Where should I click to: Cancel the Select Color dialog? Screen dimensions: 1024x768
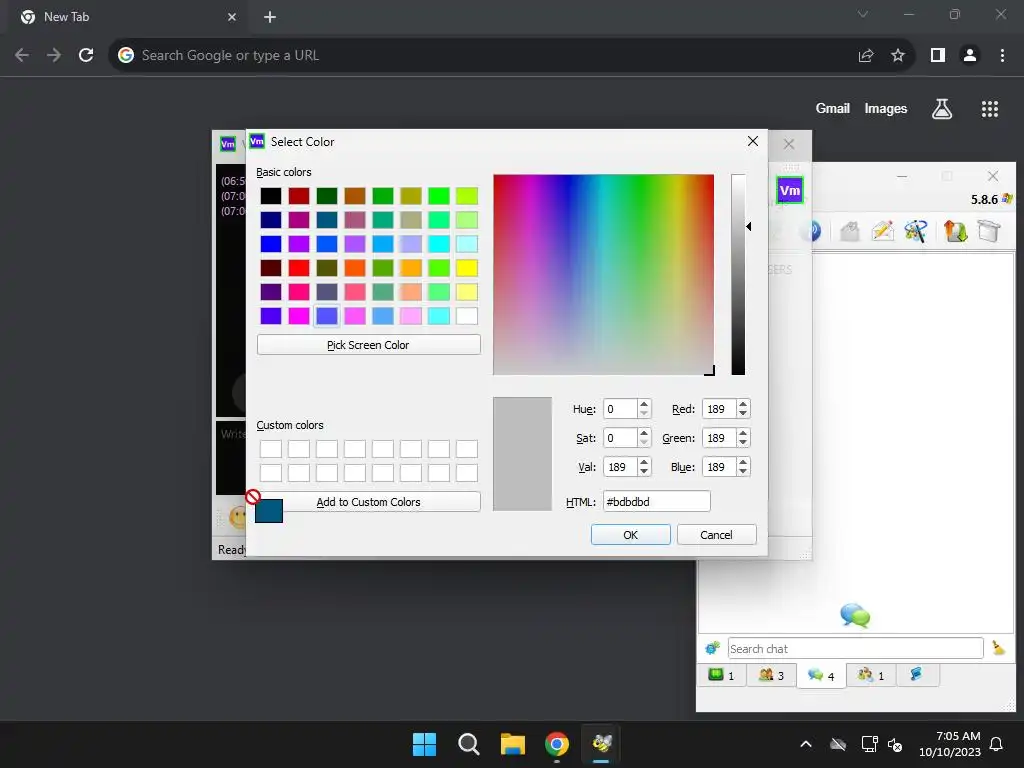point(716,535)
